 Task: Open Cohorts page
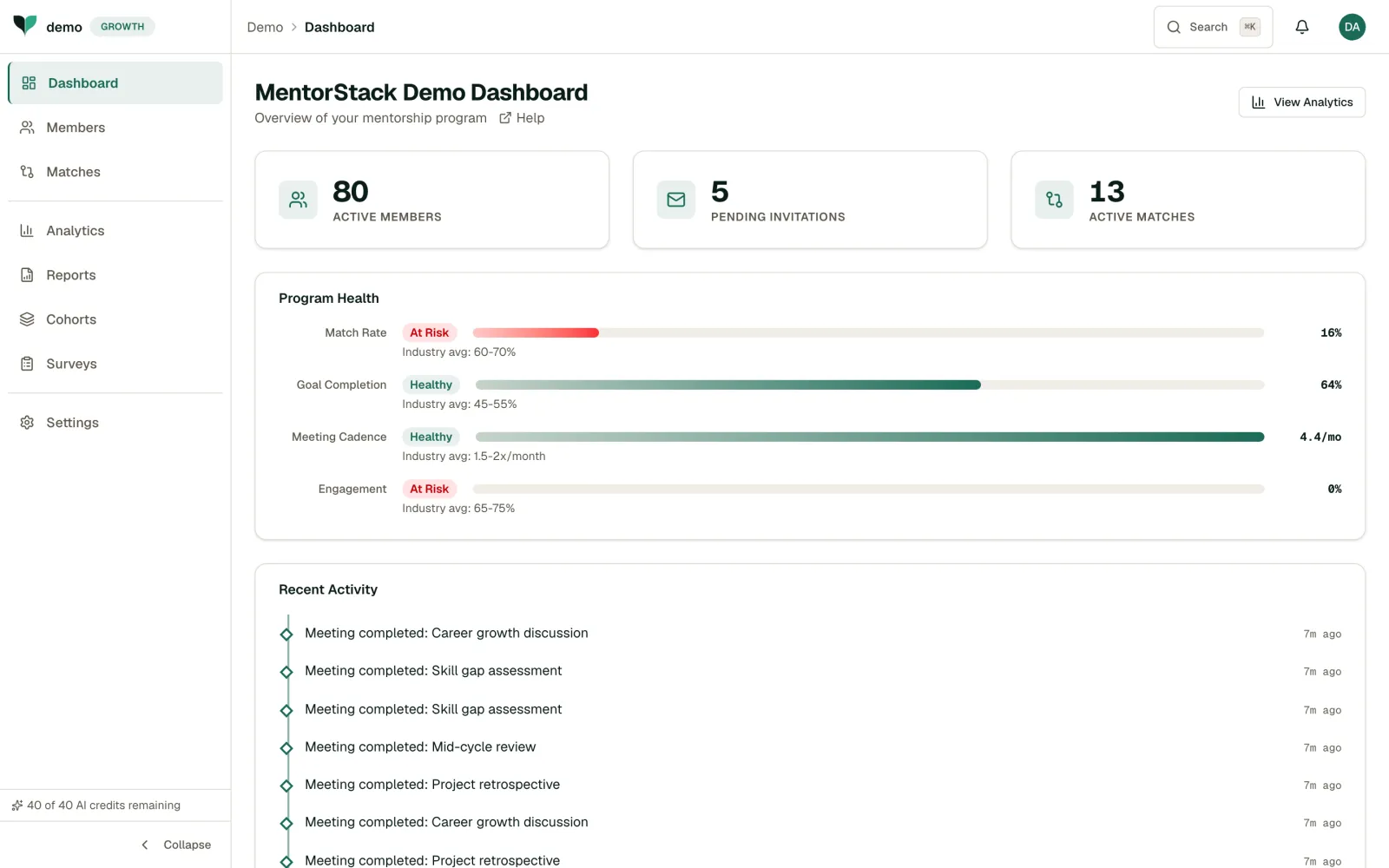(115, 319)
